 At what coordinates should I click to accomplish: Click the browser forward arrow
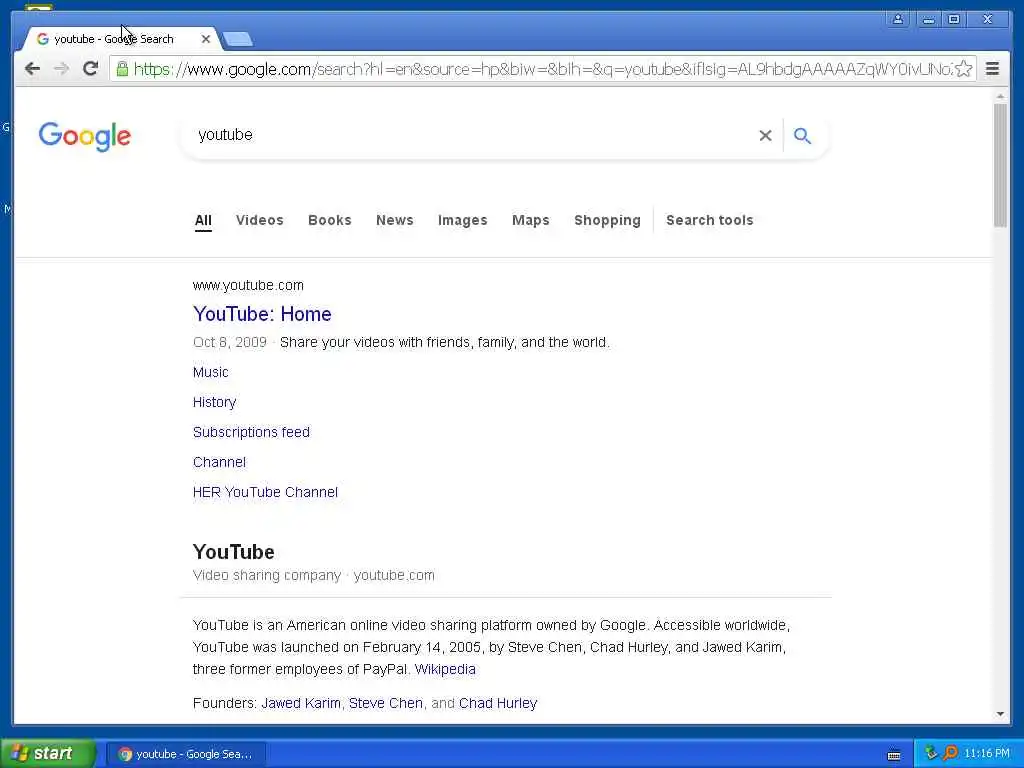pos(61,69)
